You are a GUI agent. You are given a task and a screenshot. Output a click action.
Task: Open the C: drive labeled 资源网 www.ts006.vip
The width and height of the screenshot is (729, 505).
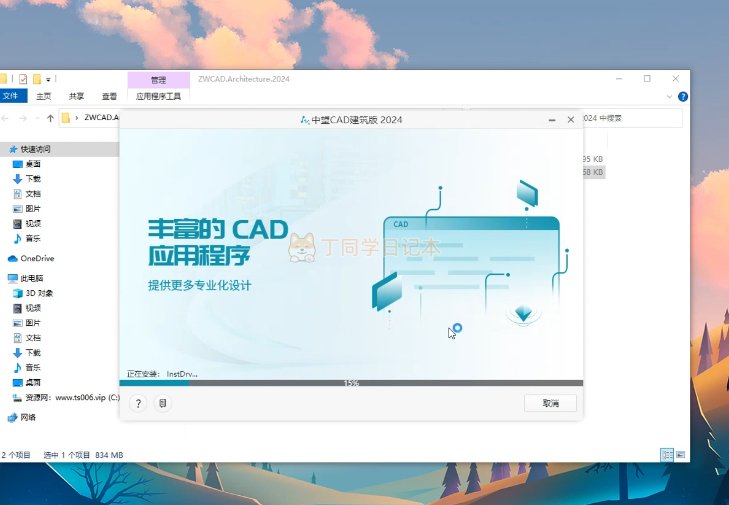pos(66,398)
